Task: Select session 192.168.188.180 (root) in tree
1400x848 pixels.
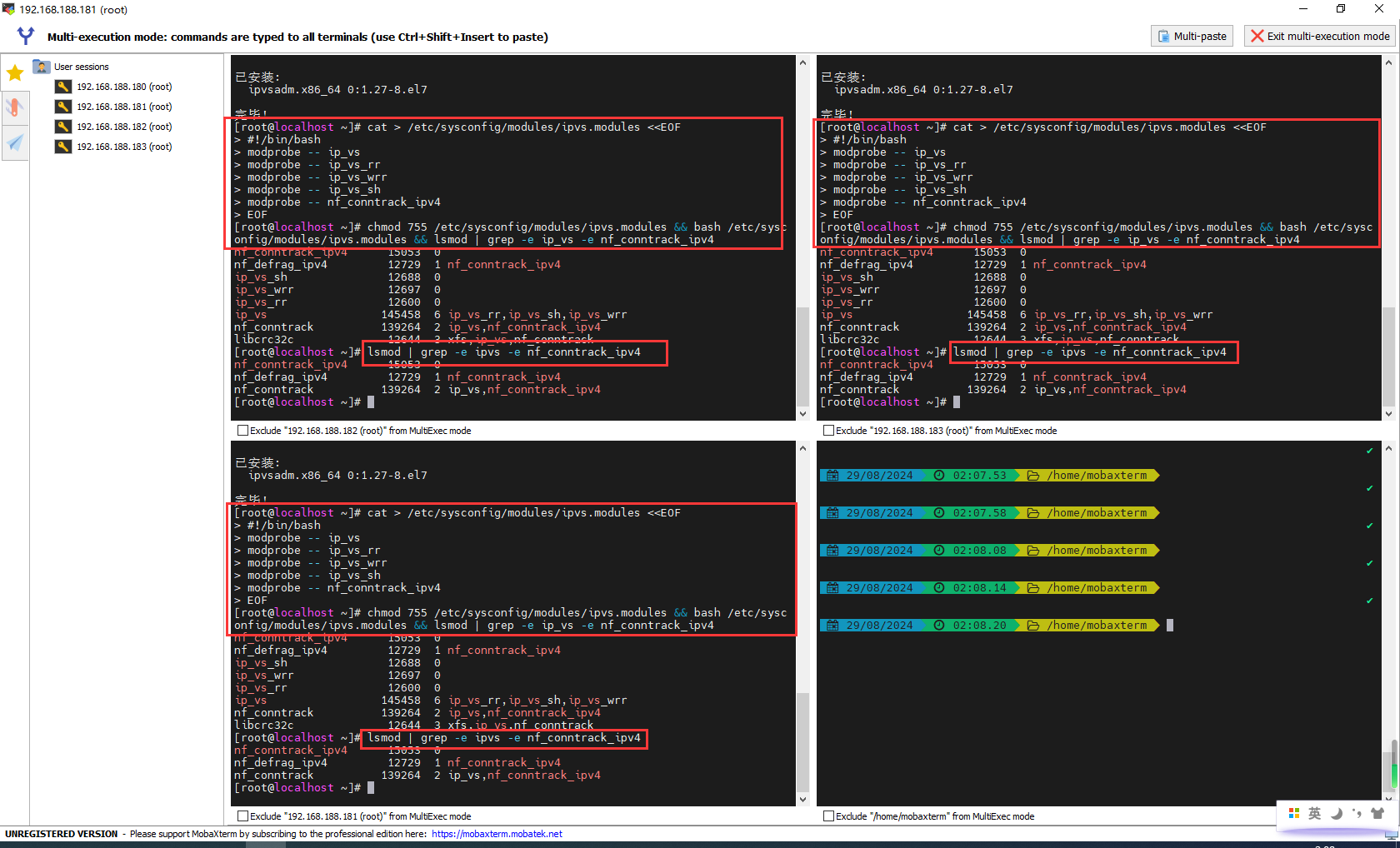Action: coord(124,87)
